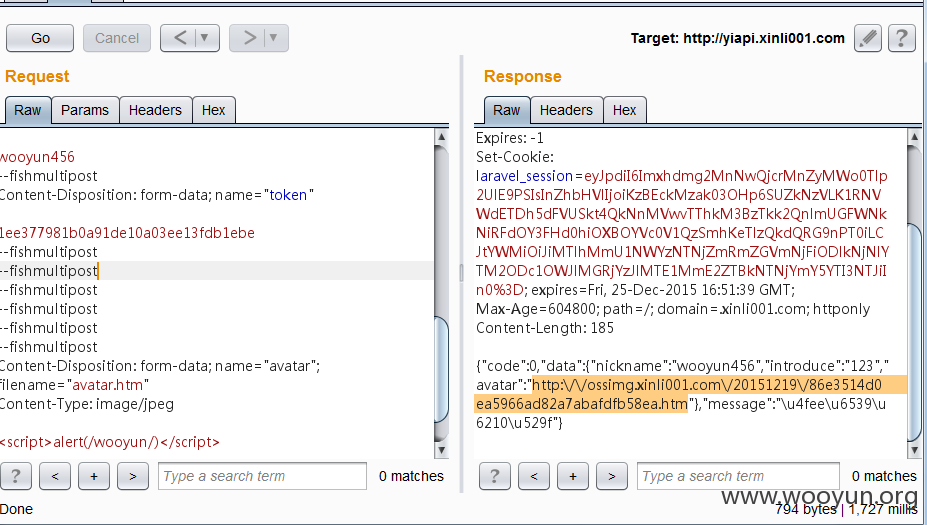The image size is (927, 525).
Task: Go forward to next request in history
Action: pos(249,38)
